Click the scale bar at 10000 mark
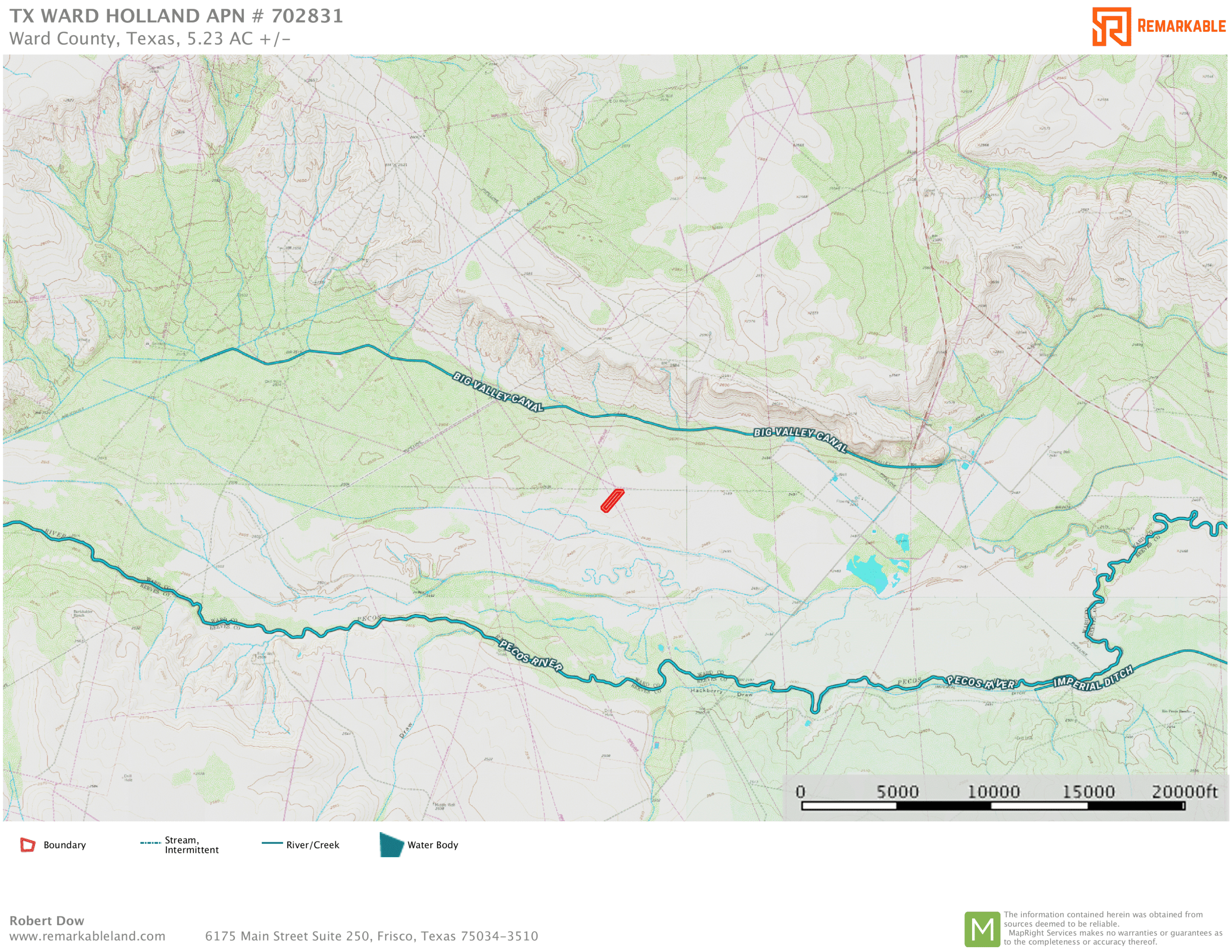 (992, 805)
